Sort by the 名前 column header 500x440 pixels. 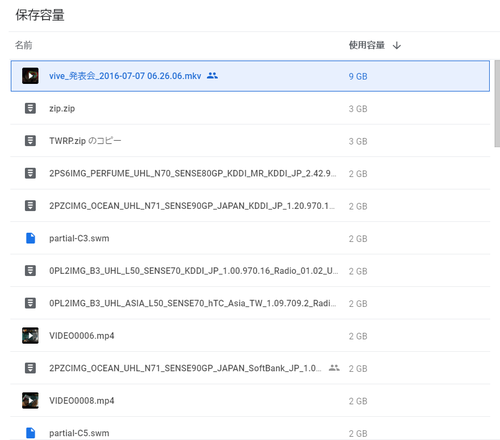point(23,45)
